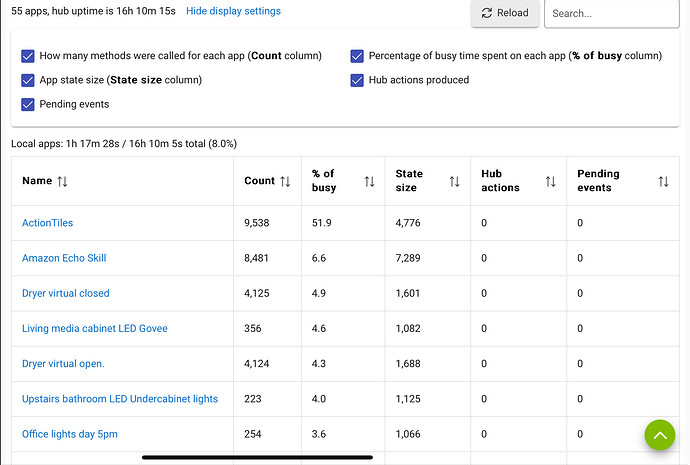Click the Reload button
The width and height of the screenshot is (690, 465).
pos(505,13)
